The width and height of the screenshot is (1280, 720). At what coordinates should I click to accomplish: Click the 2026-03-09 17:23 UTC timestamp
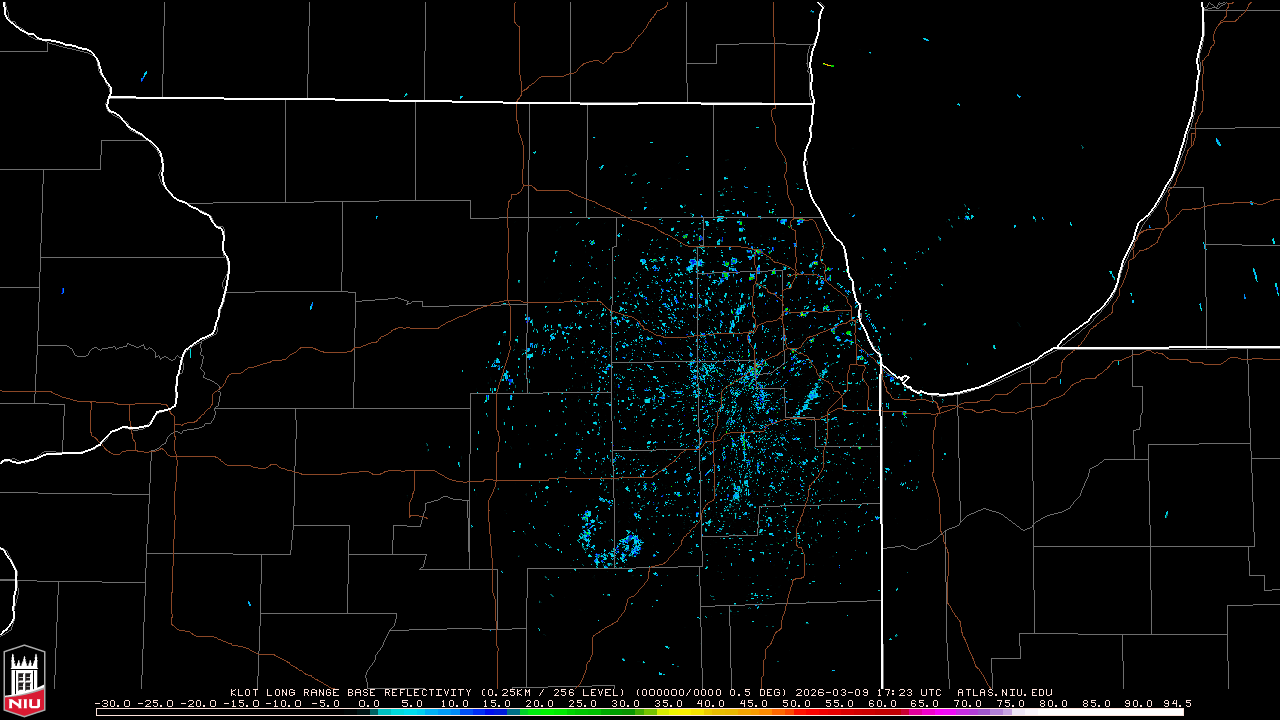click(x=866, y=692)
